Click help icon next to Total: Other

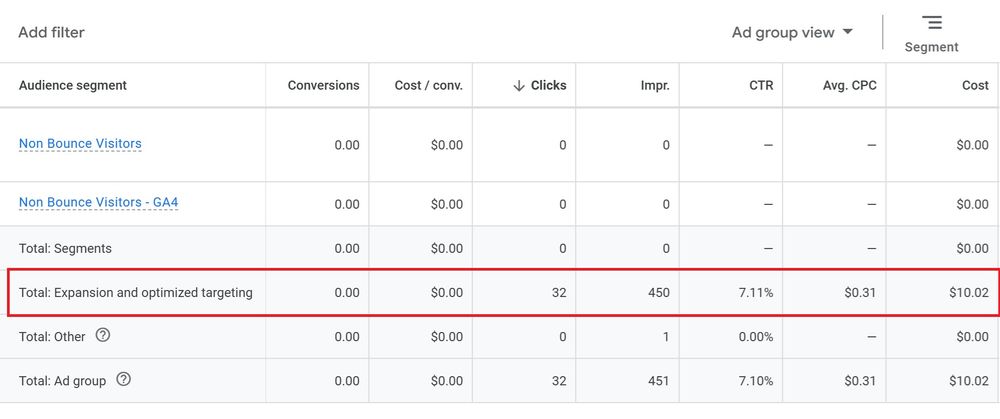(x=103, y=336)
